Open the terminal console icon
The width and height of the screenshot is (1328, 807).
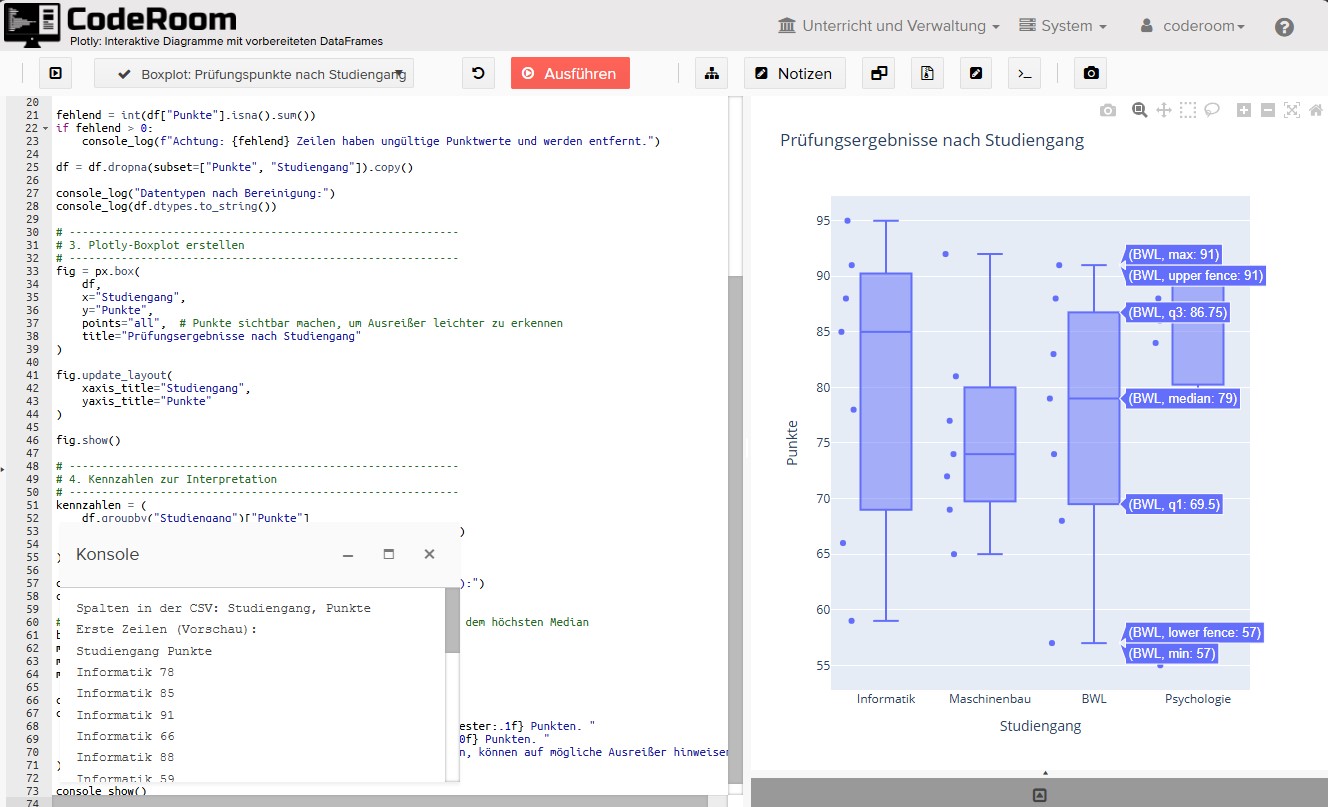click(1025, 73)
